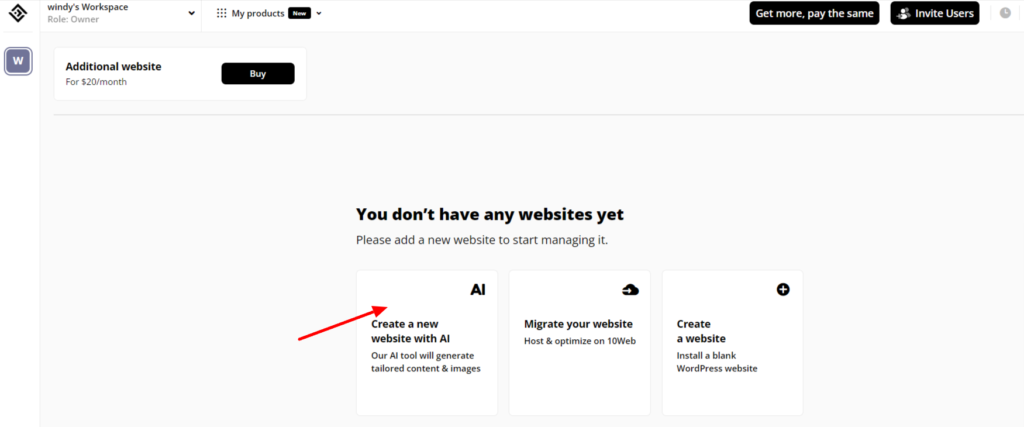1024x427 pixels.
Task: Select Migrate your website card
Action: tap(580, 343)
